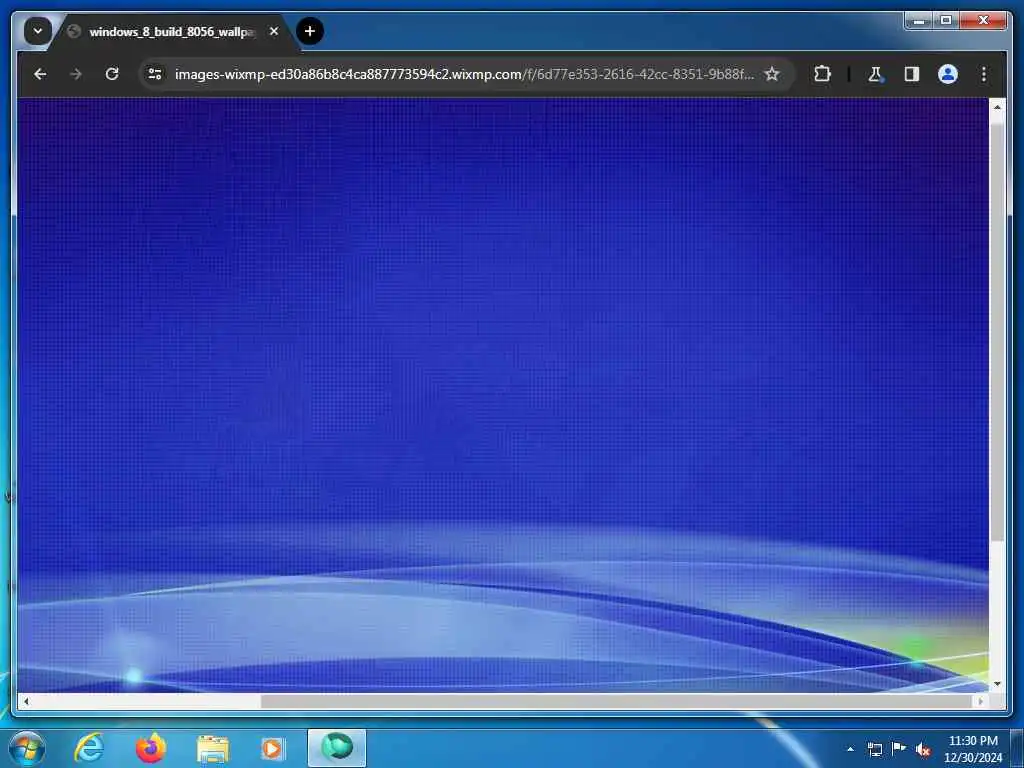Viewport: 1024px width, 768px height.
Task: Click the muted volume tray icon
Action: tap(923, 750)
